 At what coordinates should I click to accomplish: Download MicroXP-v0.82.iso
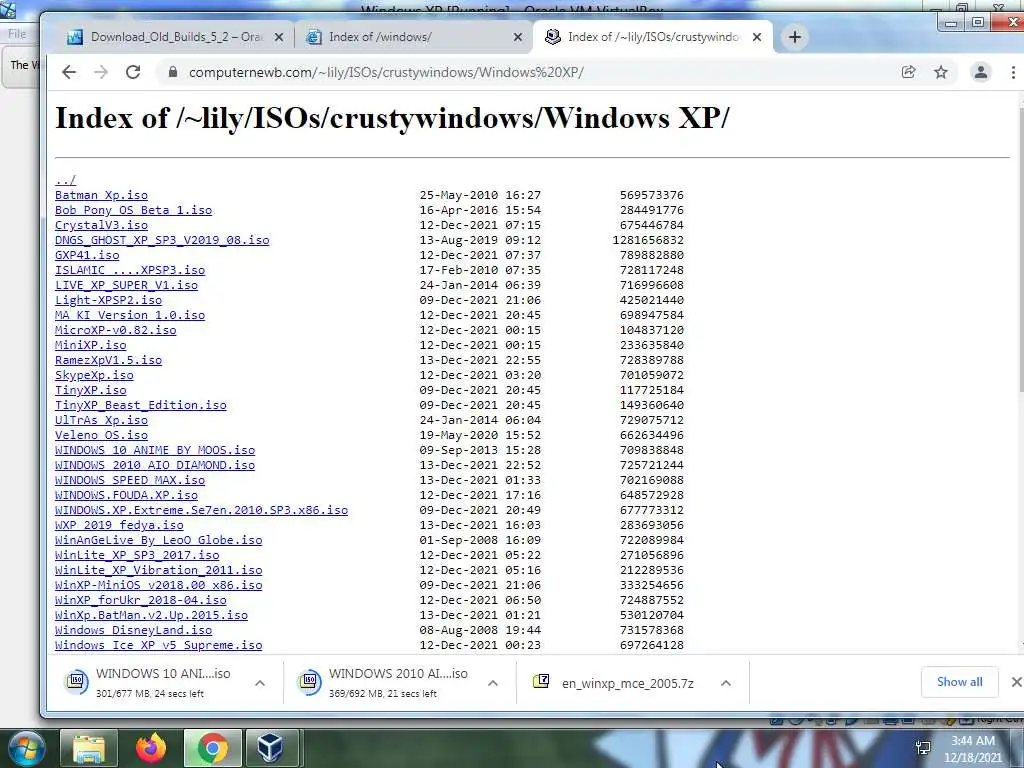pyautogui.click(x=116, y=330)
